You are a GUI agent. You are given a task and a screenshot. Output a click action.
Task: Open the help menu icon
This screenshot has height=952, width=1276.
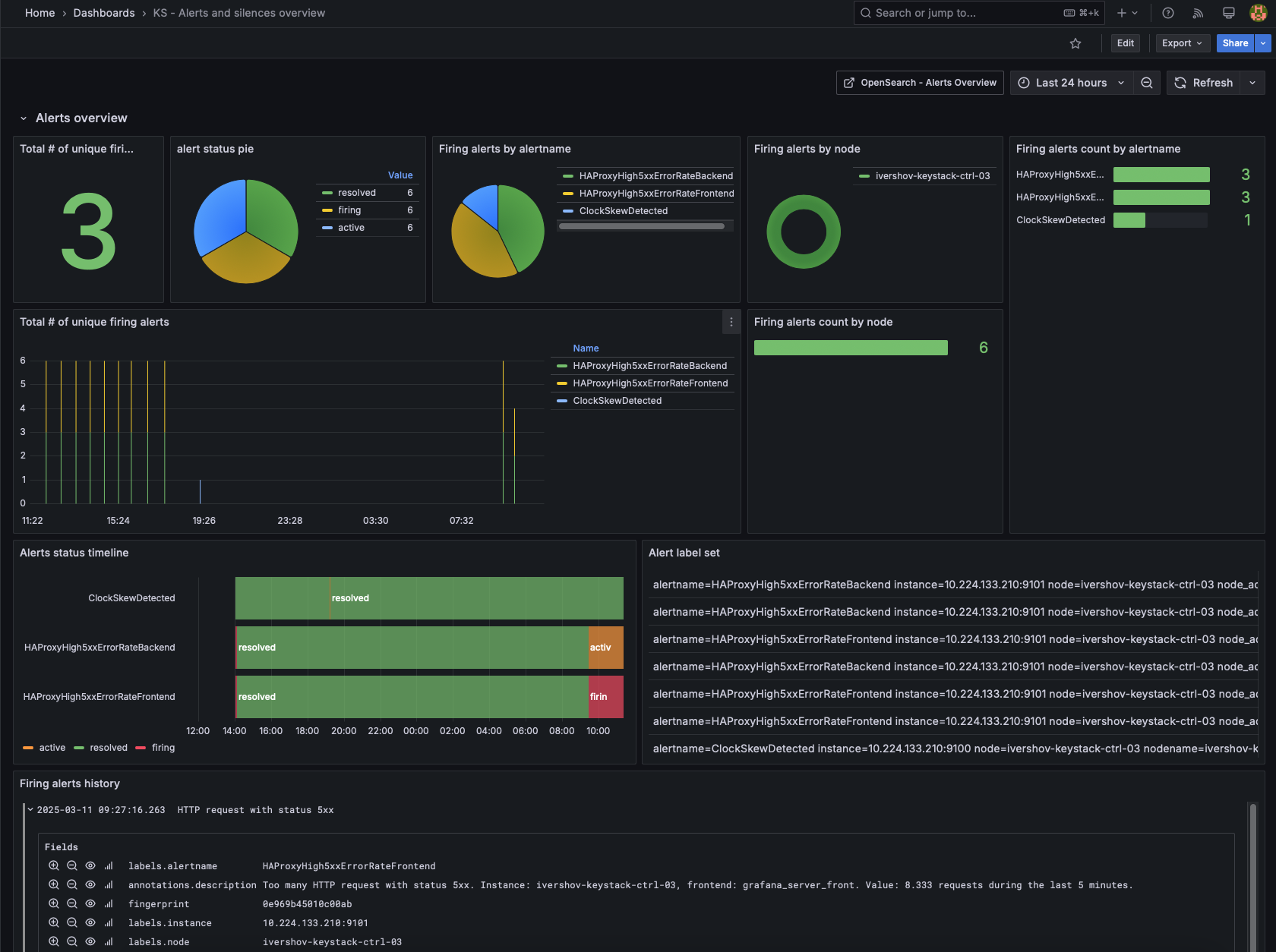(1167, 13)
